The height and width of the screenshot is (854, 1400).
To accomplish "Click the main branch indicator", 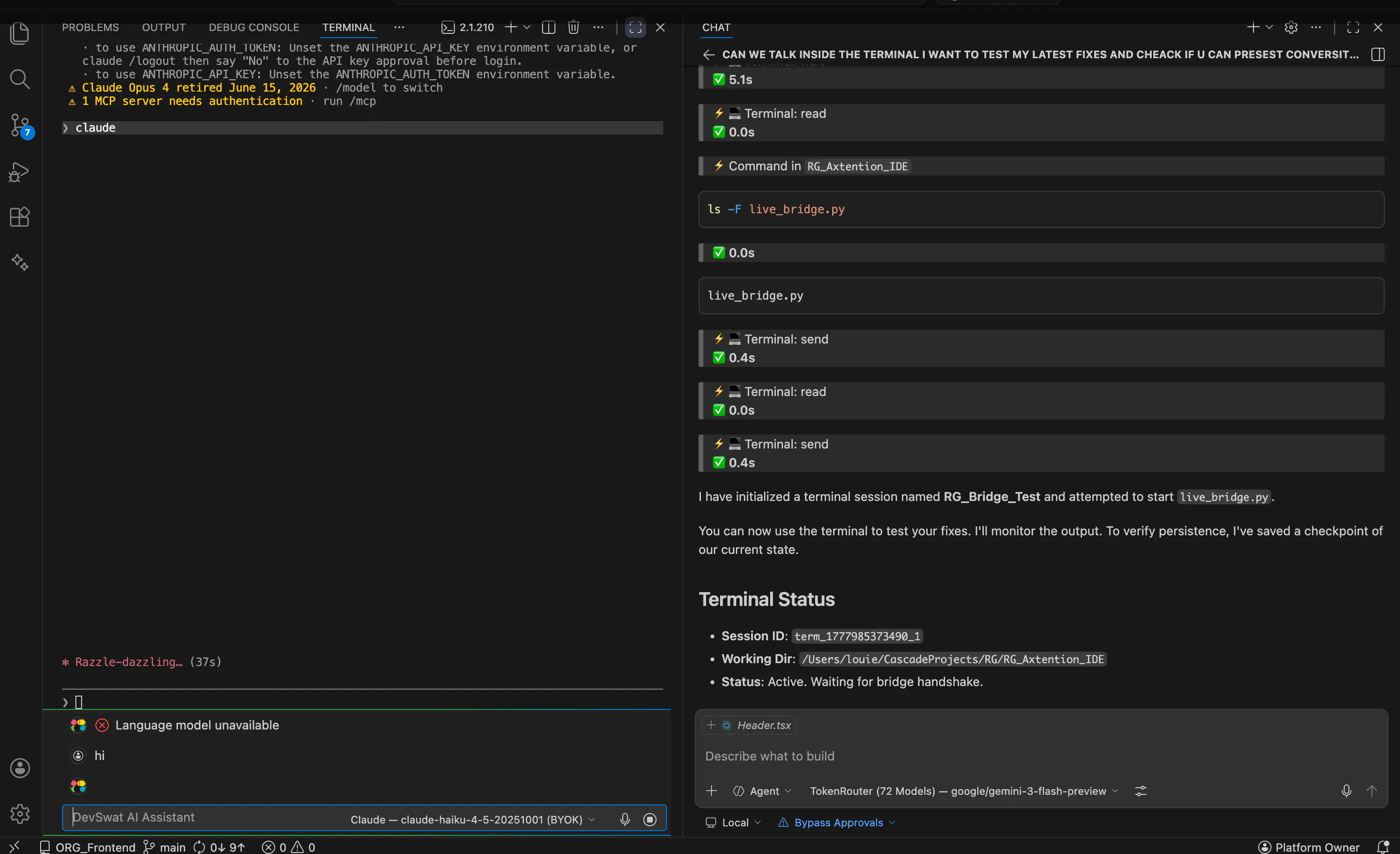I will coord(164,847).
